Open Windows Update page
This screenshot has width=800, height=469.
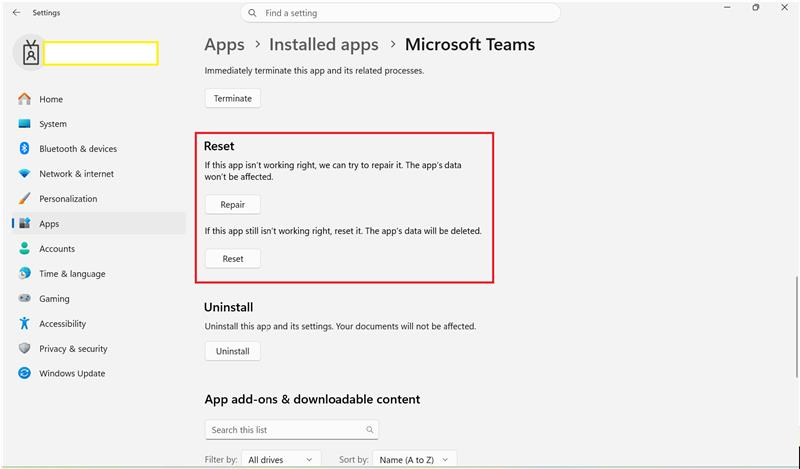(x=99, y=373)
